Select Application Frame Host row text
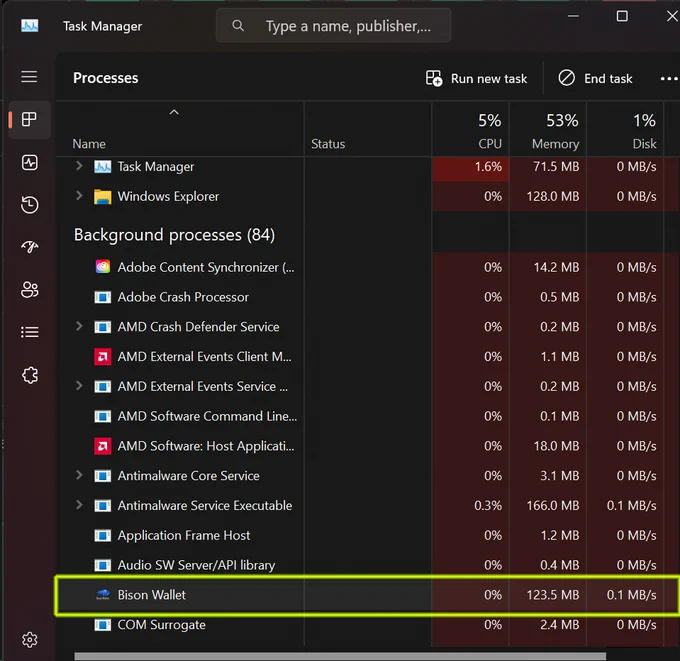 tap(184, 536)
